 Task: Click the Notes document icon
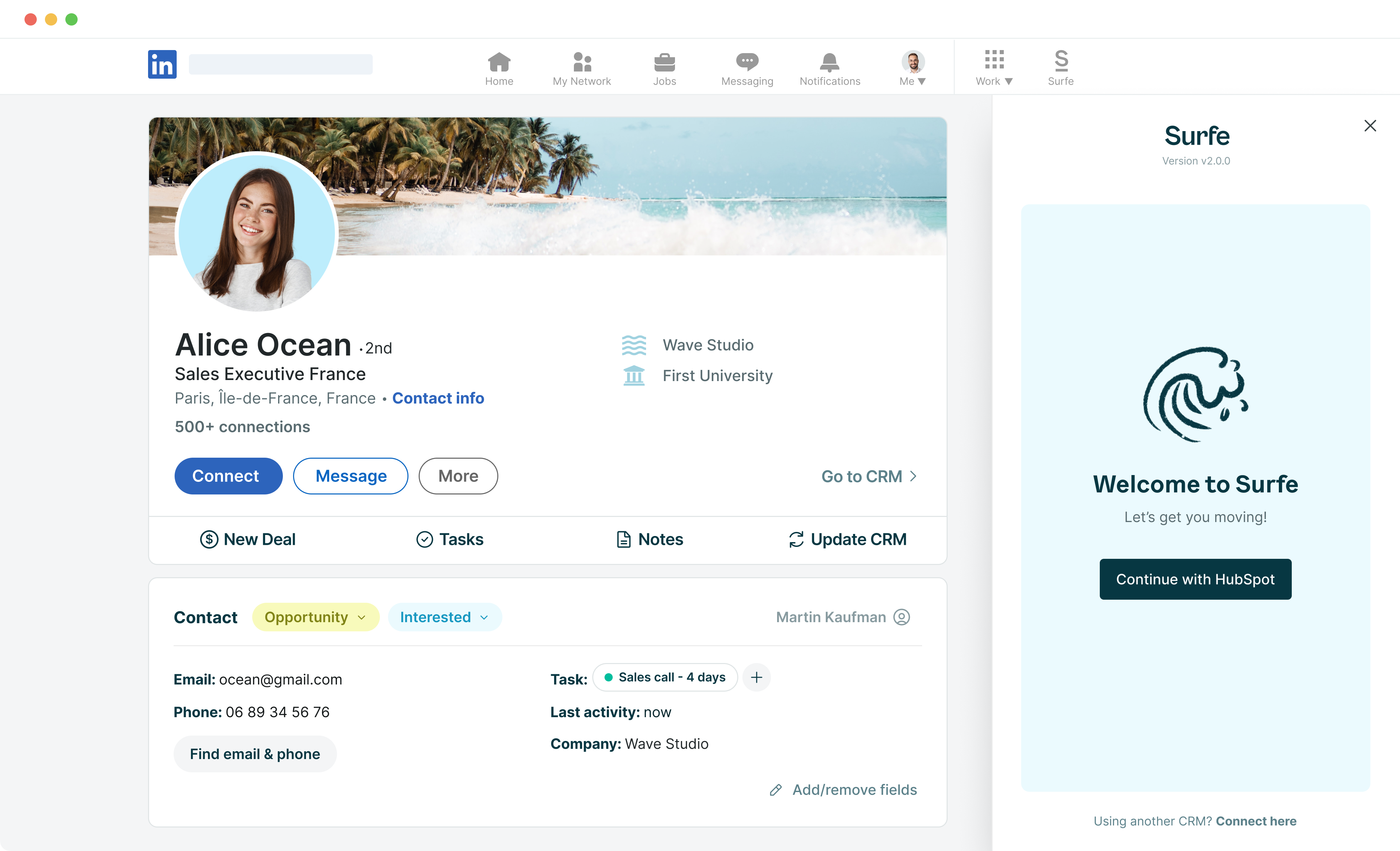click(x=622, y=539)
